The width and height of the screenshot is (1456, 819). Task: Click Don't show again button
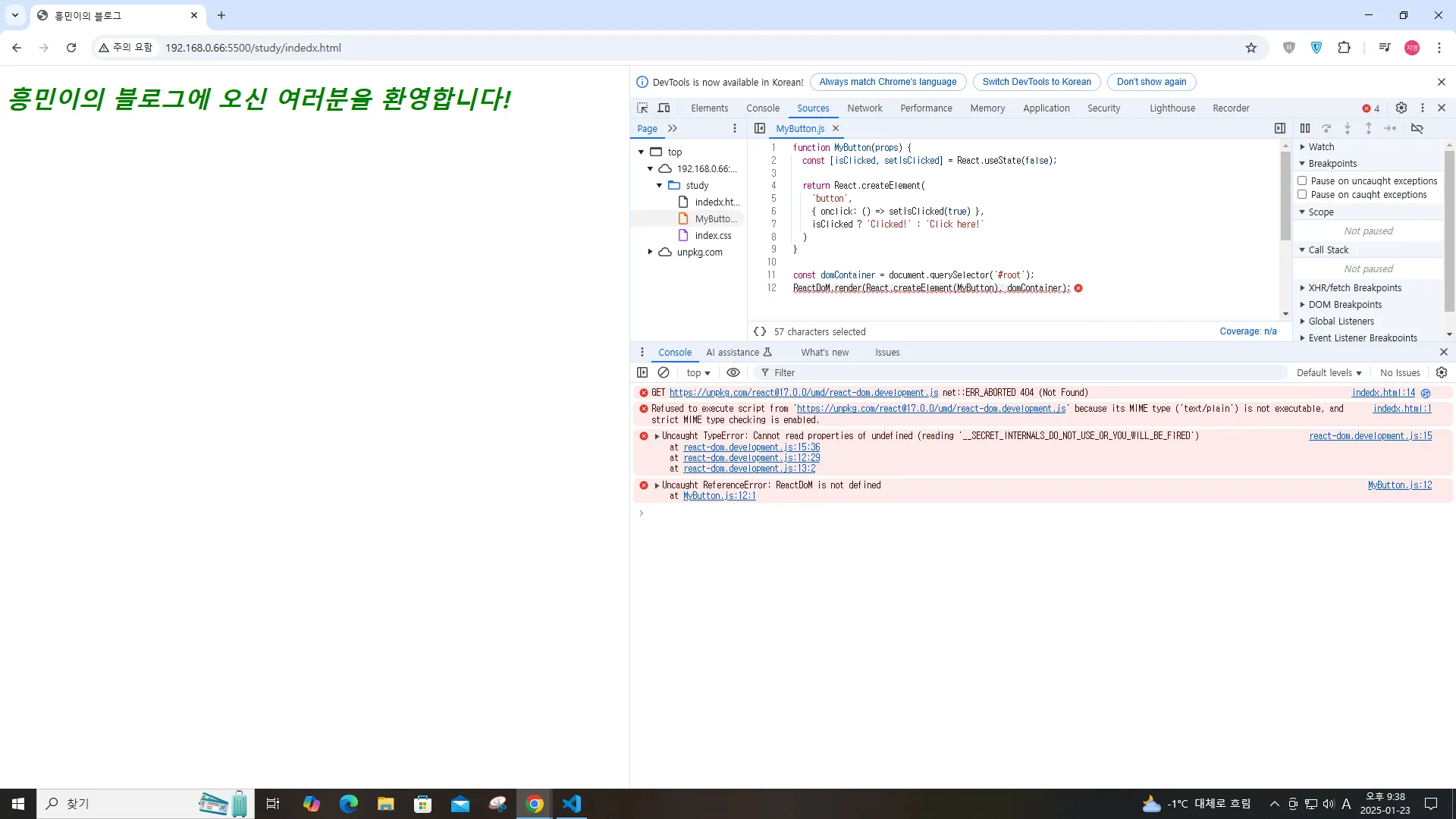click(x=1151, y=82)
